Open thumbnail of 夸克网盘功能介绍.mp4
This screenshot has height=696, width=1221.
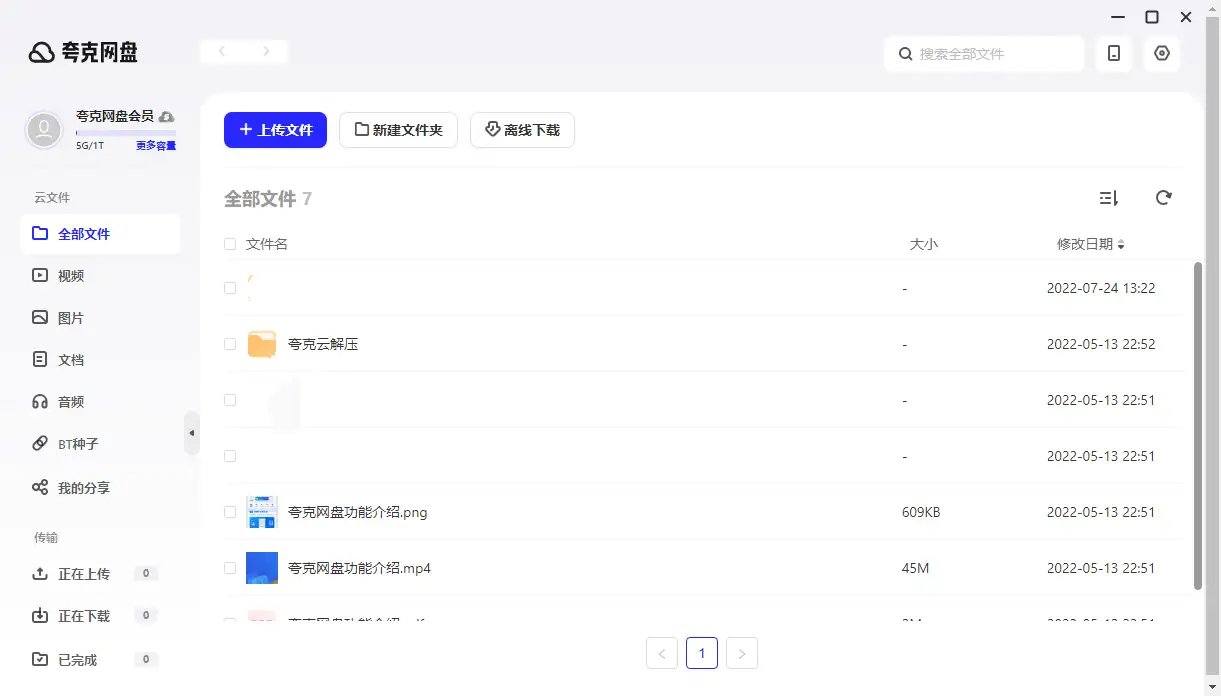pyautogui.click(x=262, y=568)
